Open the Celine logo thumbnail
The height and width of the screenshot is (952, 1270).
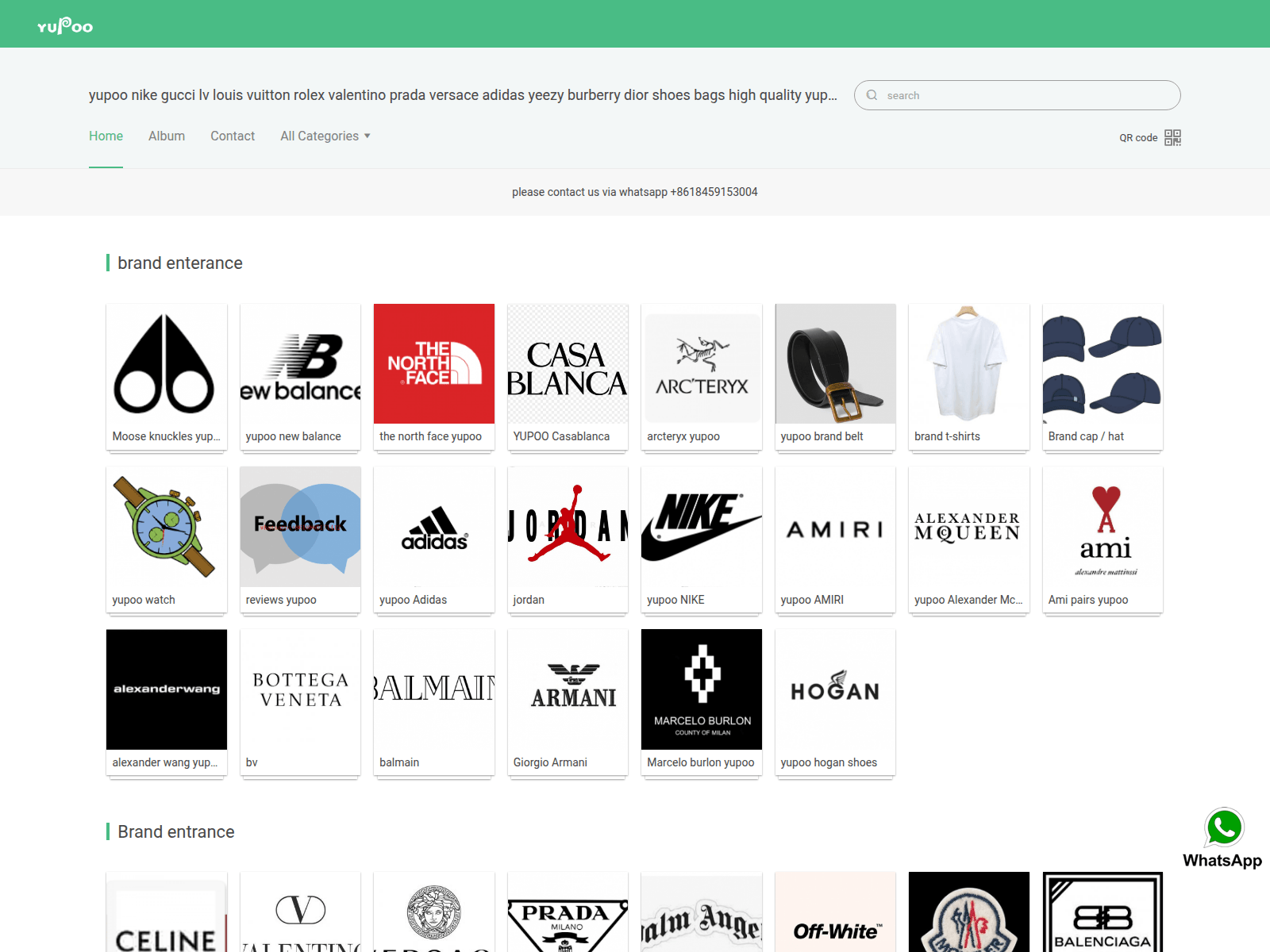click(167, 912)
